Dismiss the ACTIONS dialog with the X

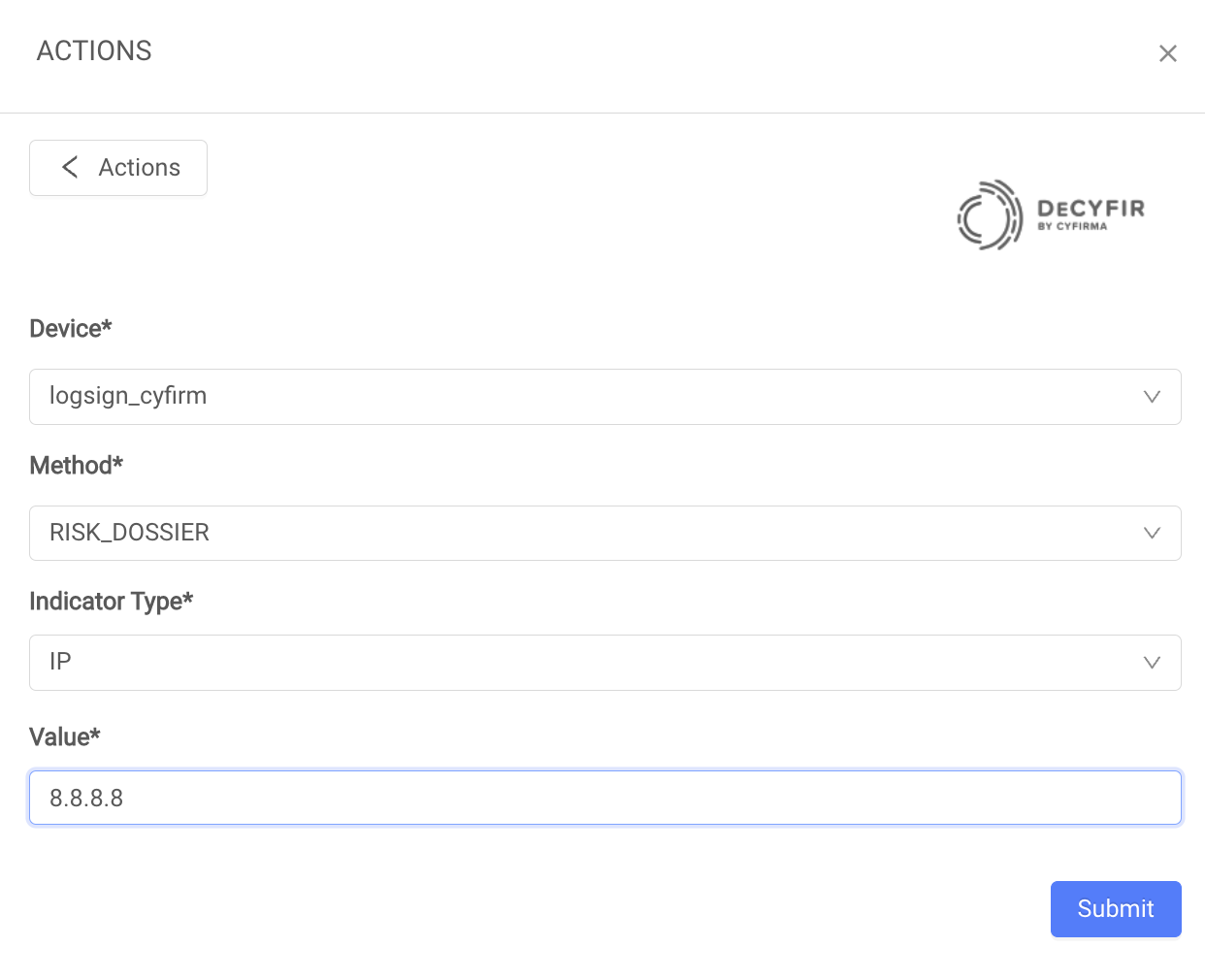1168,53
